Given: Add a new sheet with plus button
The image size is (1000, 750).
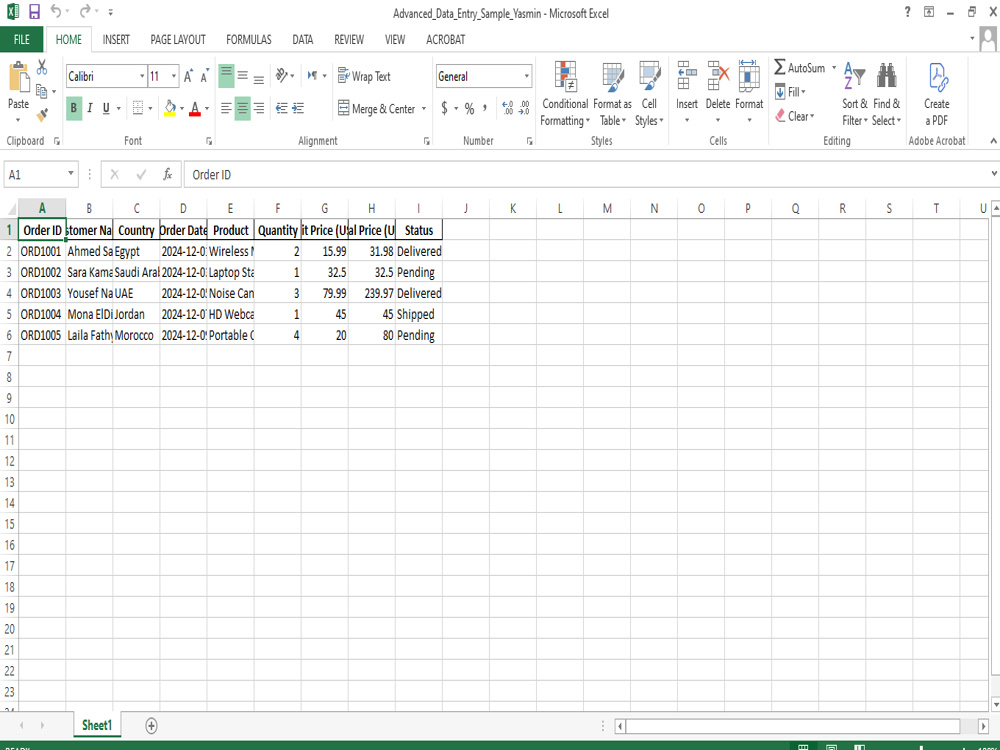Looking at the screenshot, I should (151, 725).
